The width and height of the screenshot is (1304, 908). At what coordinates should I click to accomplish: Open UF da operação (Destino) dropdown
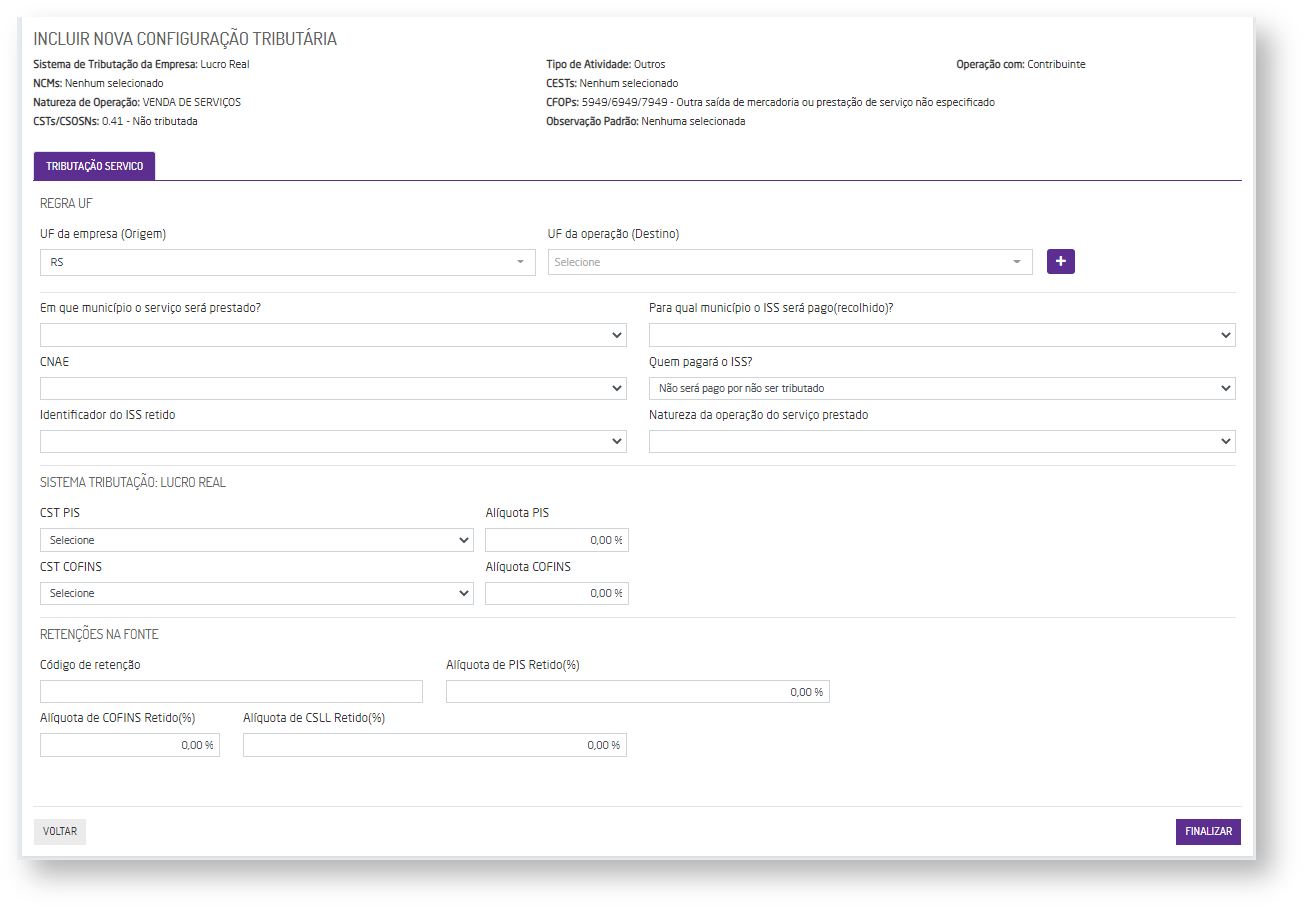pyautogui.click(x=790, y=262)
